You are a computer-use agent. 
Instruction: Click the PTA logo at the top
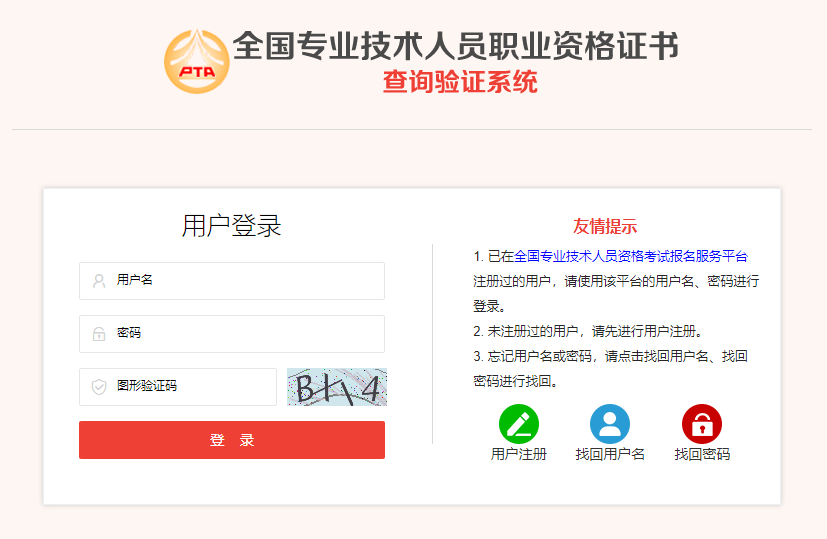coord(196,62)
